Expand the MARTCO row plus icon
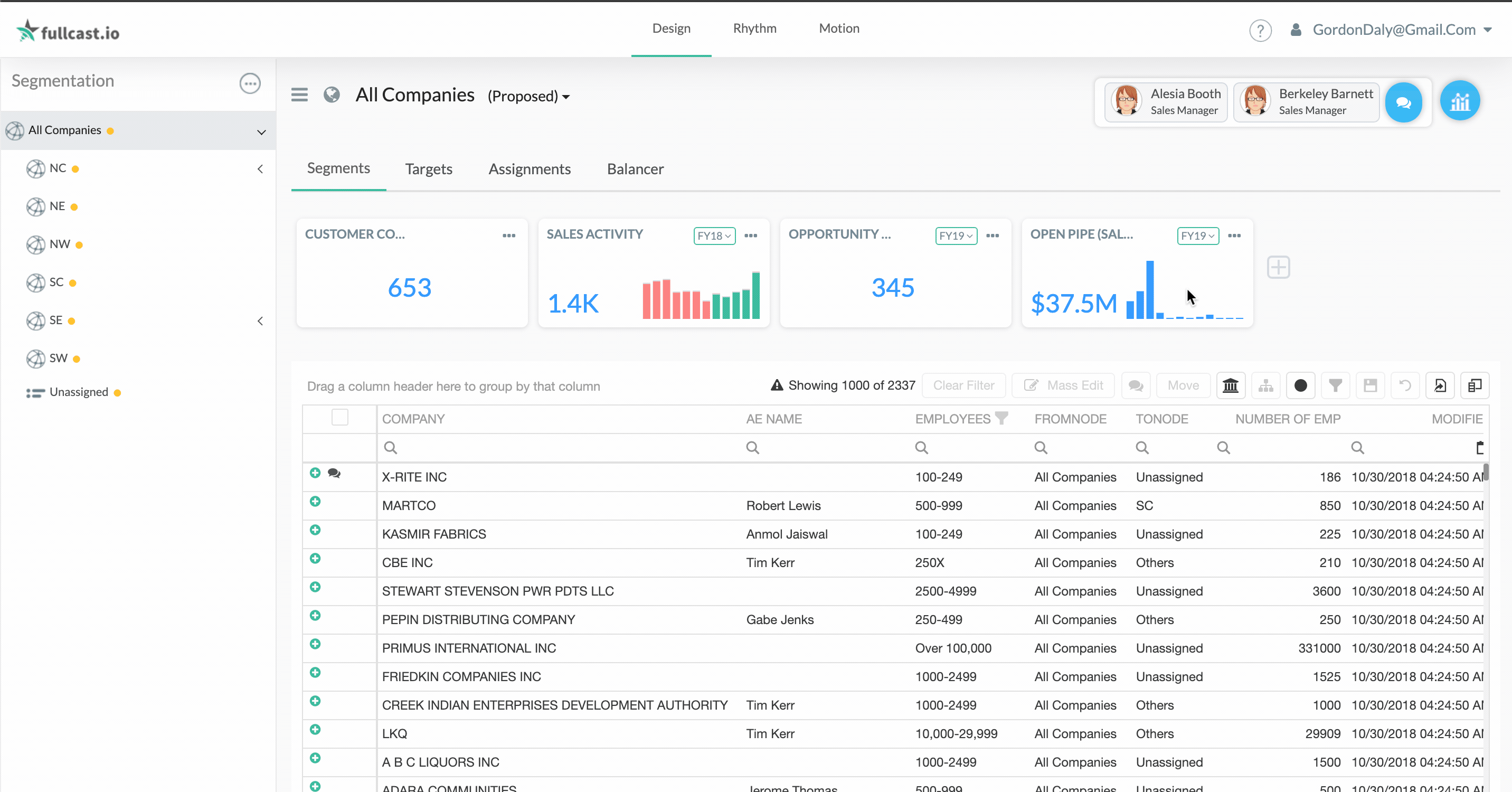The image size is (1512, 792). (315, 502)
